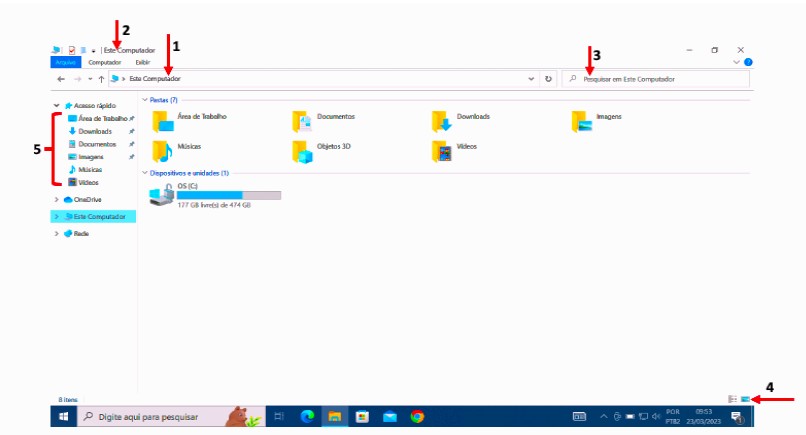This screenshot has width=806, height=435.
Task: Open Microsoft Store from the taskbar
Action: (362, 416)
